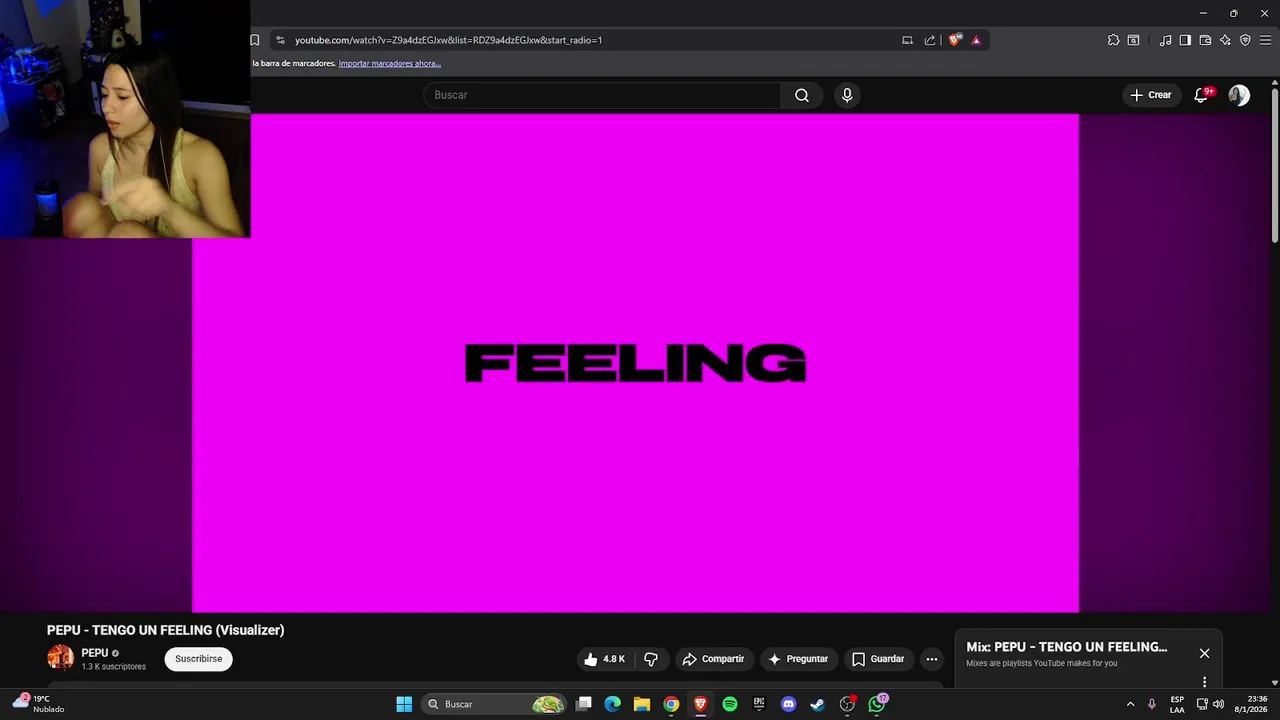This screenshot has height=720, width=1280.
Task: Open the volume speaker tray icon
Action: [x=1218, y=704]
